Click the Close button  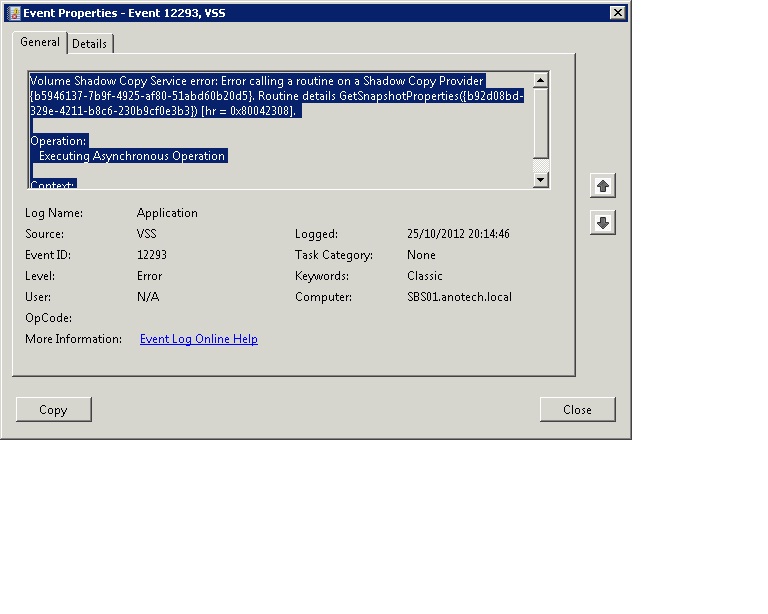[577, 409]
